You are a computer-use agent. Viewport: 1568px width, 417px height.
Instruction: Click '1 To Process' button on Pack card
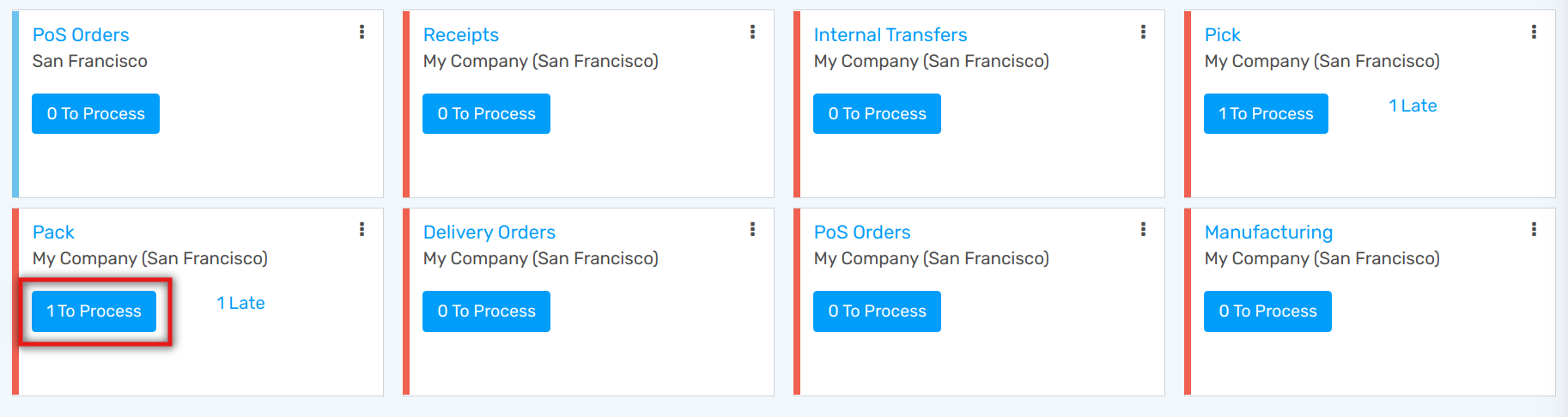94,311
